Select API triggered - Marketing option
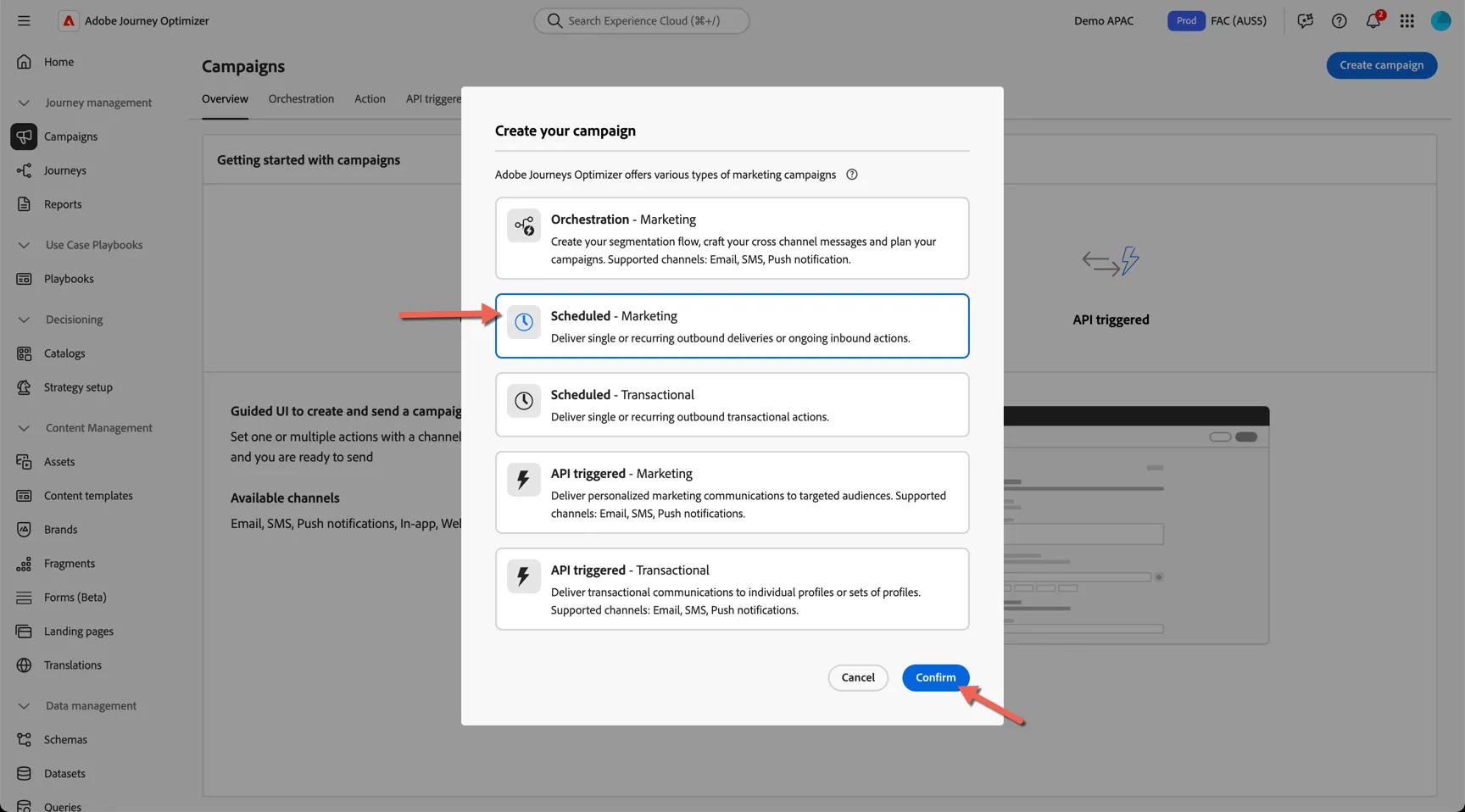The height and width of the screenshot is (812, 1465). 732,492
